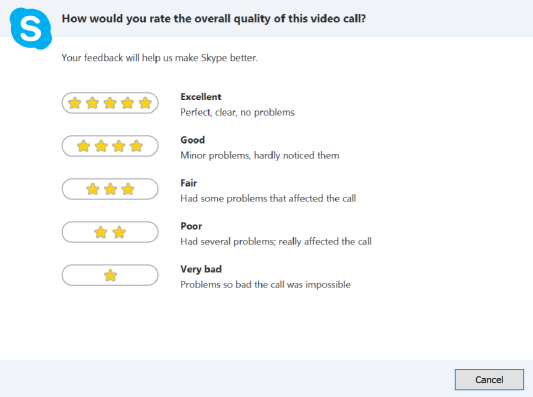
Task: Give the call a single star
Action: coord(110,275)
